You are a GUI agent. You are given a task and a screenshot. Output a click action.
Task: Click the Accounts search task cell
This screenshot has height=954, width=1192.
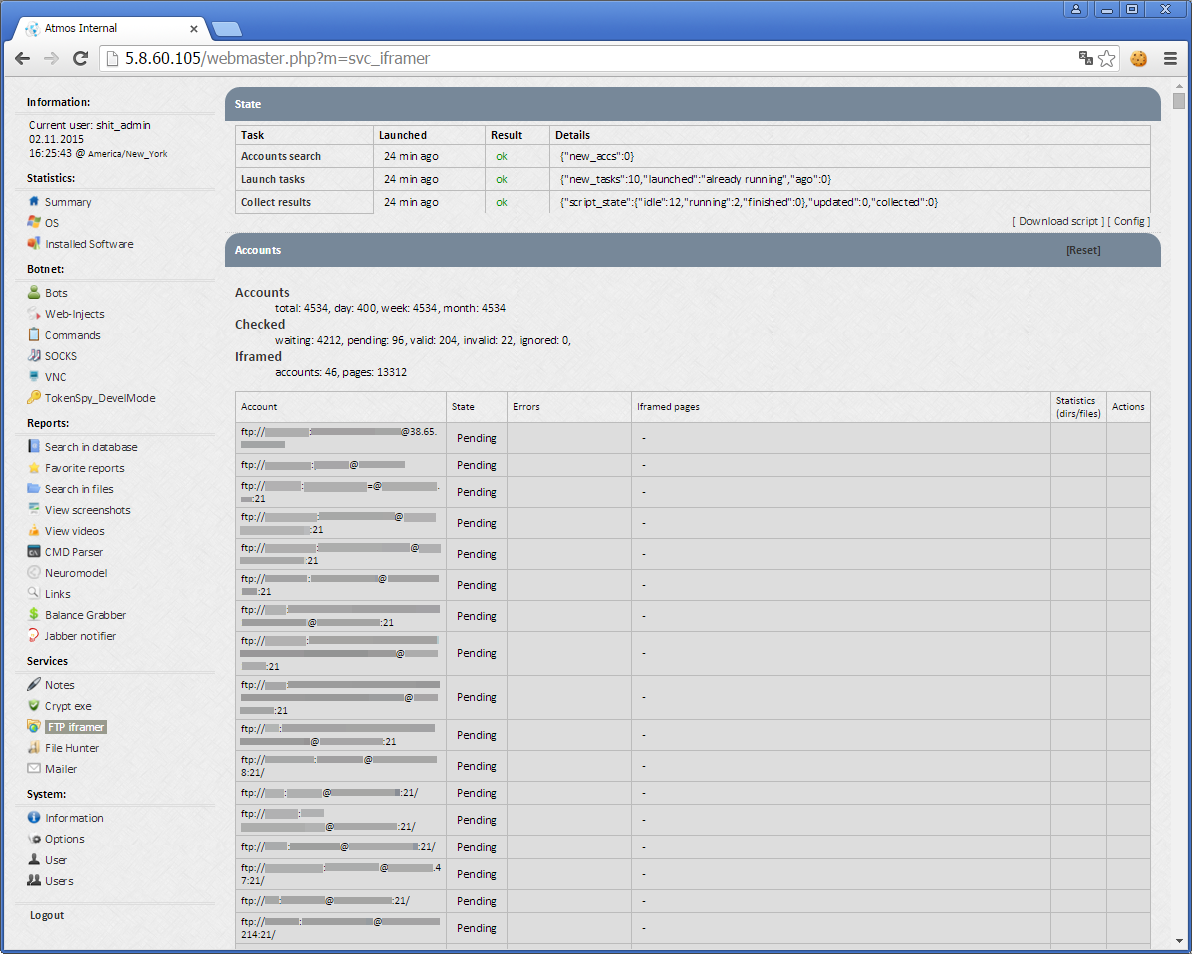[x=304, y=156]
